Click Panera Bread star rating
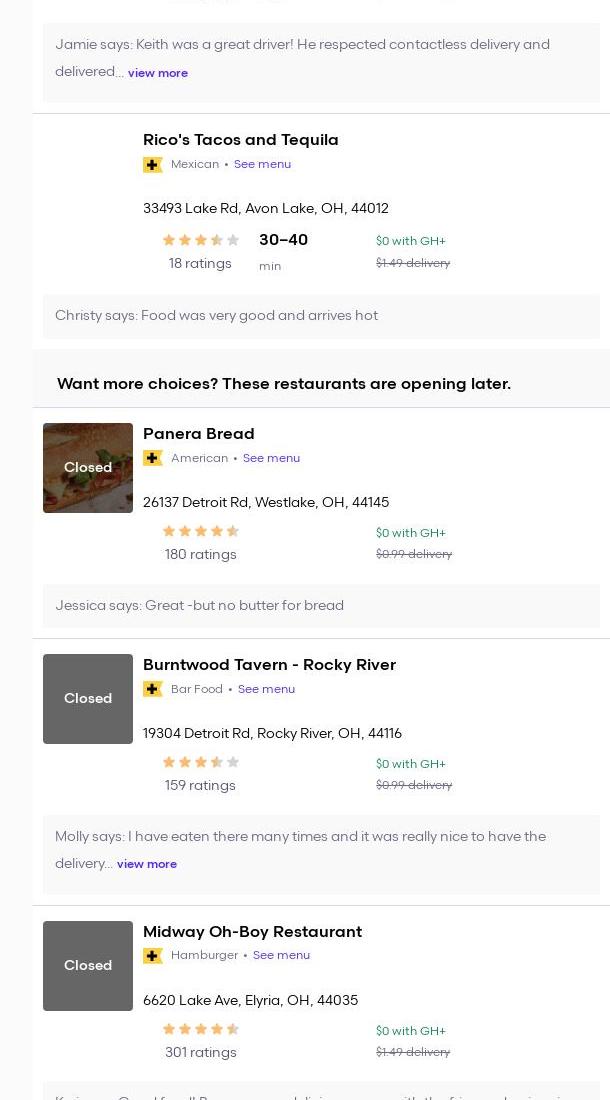Viewport: 610px width, 1100px height. click(x=201, y=532)
